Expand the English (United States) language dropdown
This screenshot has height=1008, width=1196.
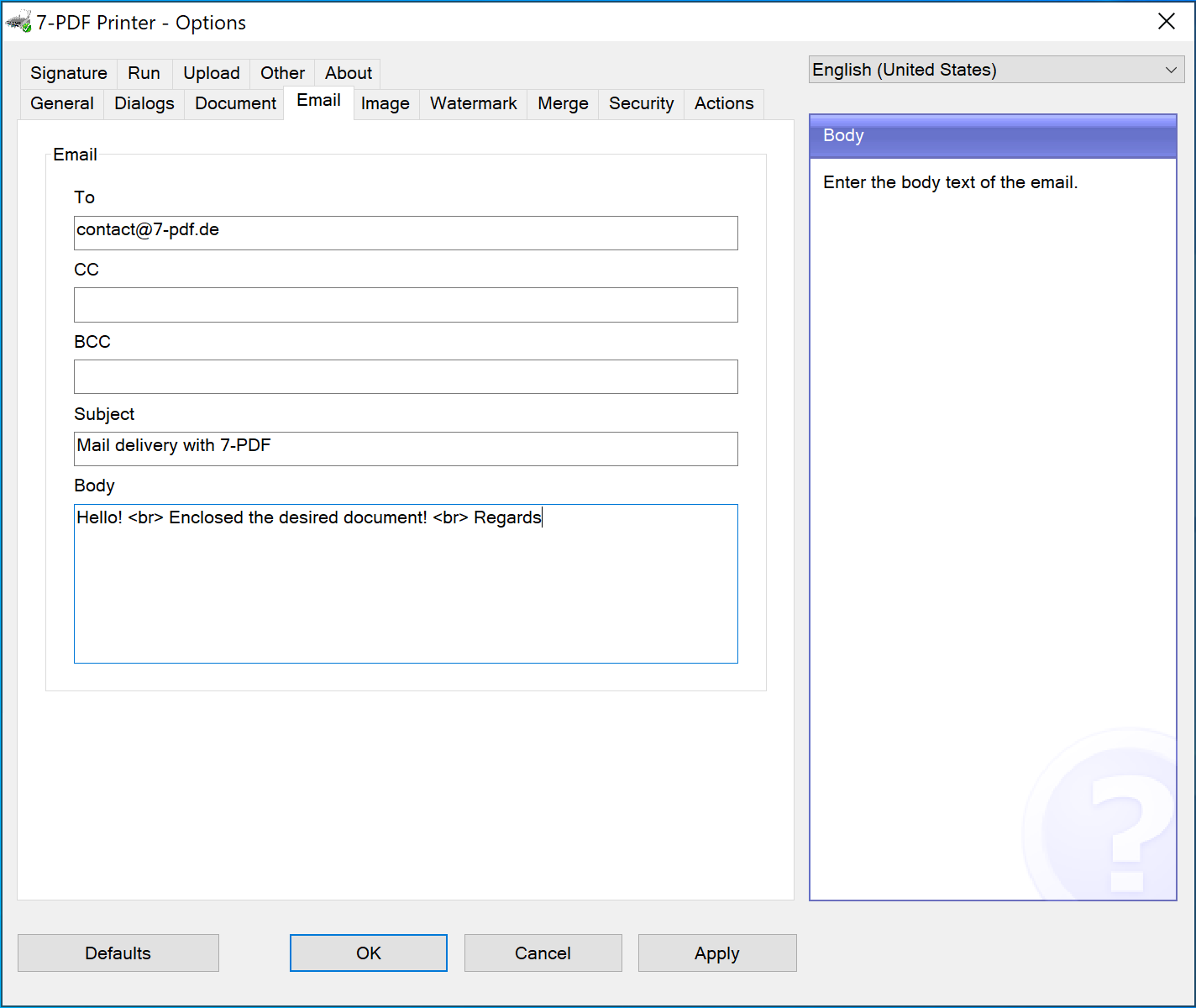[x=996, y=70]
